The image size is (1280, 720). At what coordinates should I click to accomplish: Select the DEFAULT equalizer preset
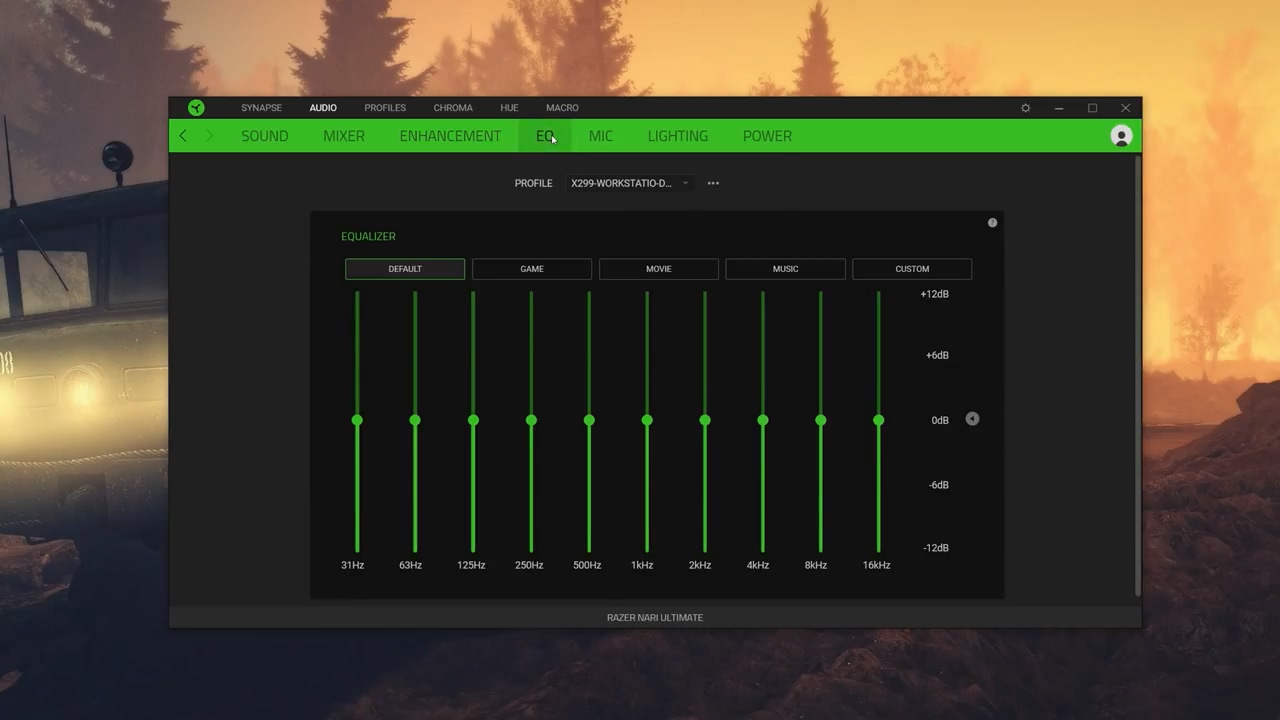pos(405,269)
